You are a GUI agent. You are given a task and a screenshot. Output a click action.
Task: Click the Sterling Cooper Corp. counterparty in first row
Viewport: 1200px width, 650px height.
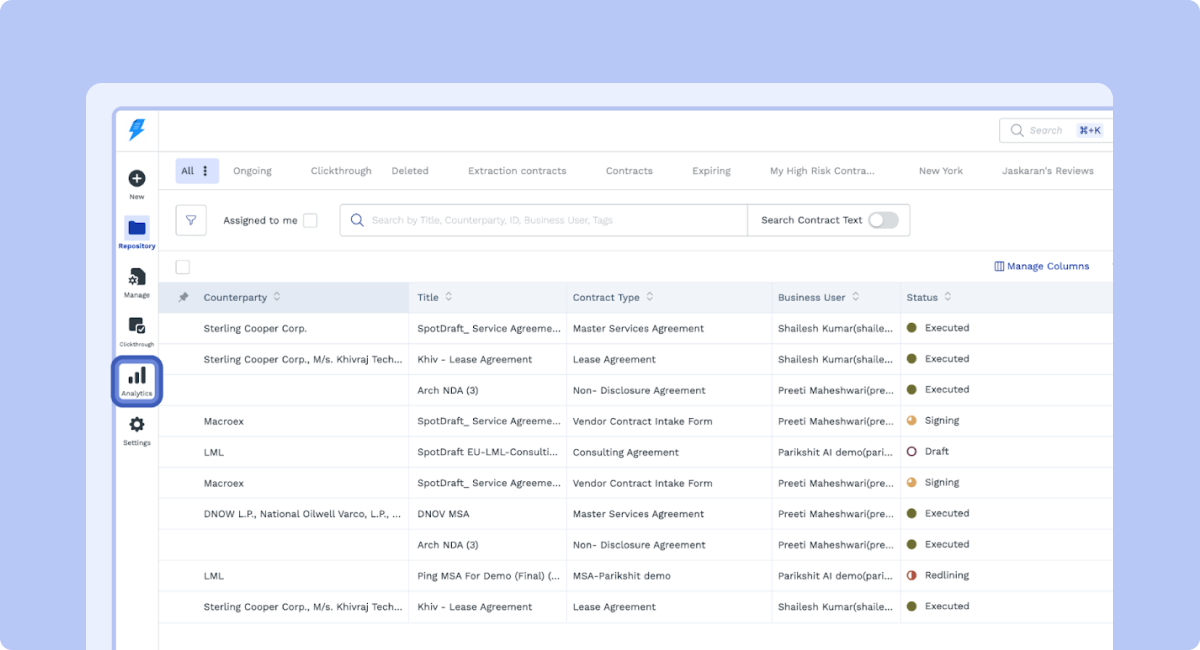[x=255, y=328]
